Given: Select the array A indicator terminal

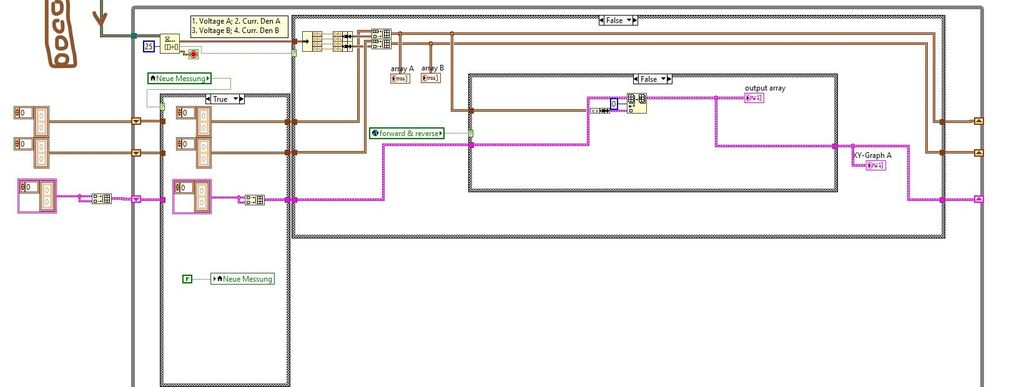Looking at the screenshot, I should (400, 78).
